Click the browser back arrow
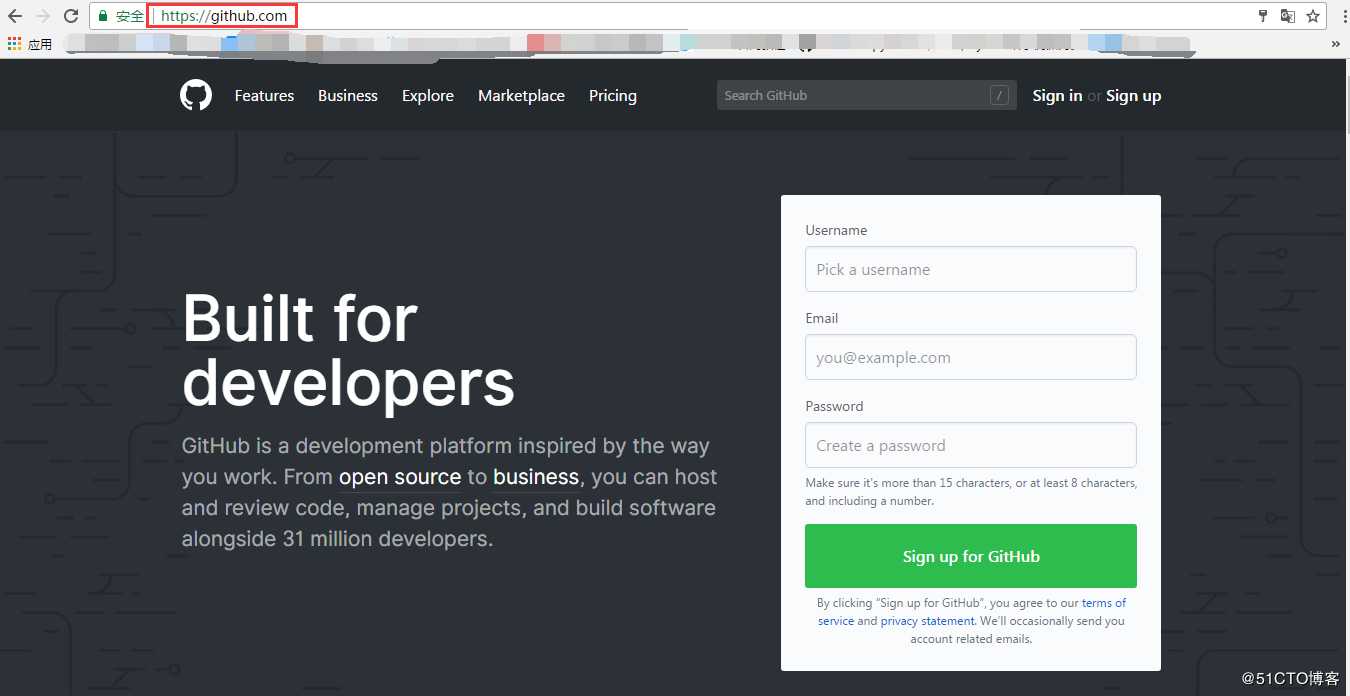Screen dimensions: 1350x696 tap(15, 16)
